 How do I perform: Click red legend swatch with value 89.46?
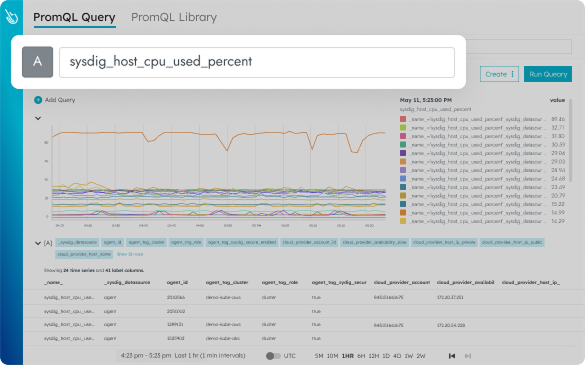coord(403,119)
